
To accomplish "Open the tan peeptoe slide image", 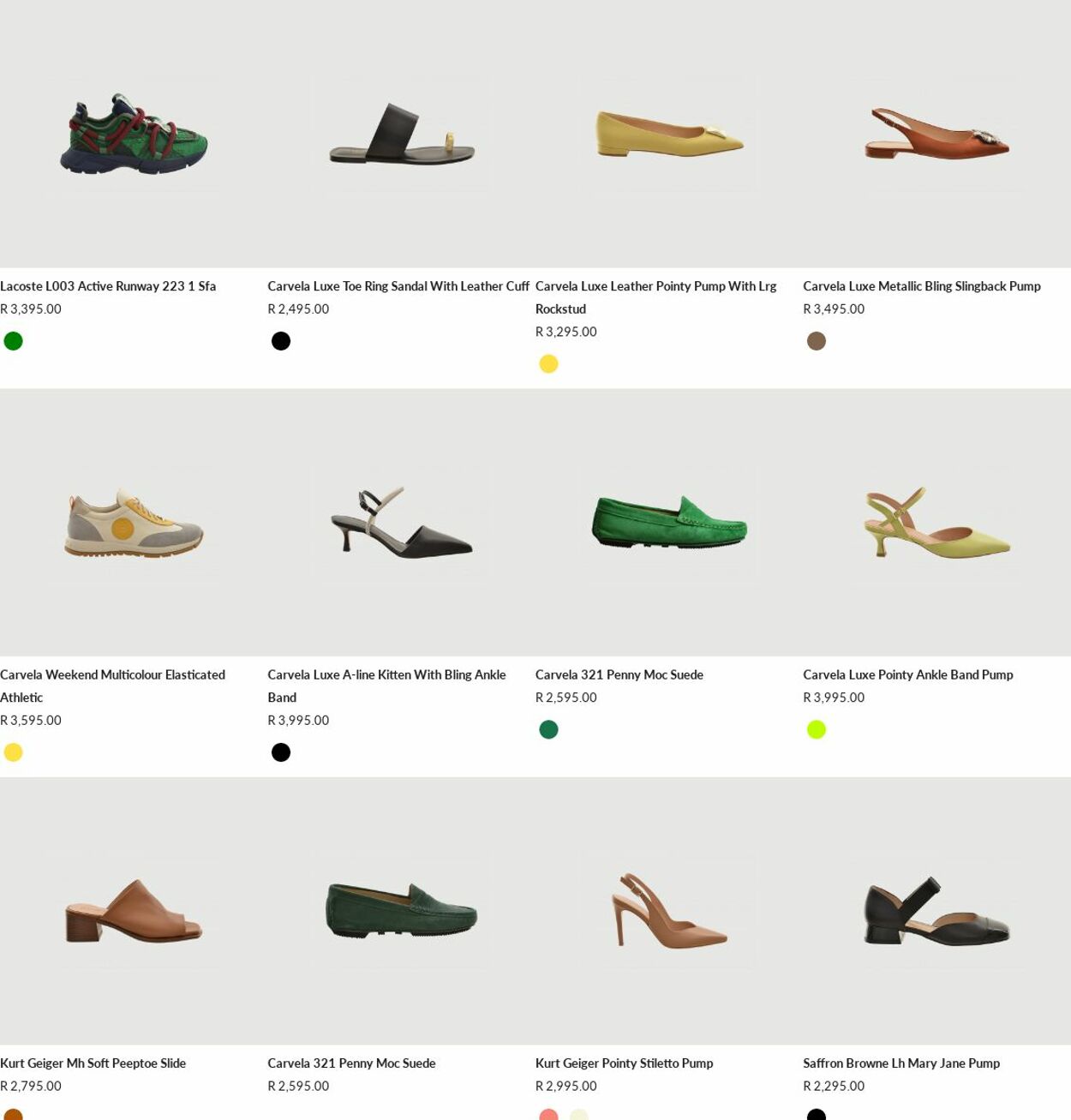I will click(x=134, y=911).
